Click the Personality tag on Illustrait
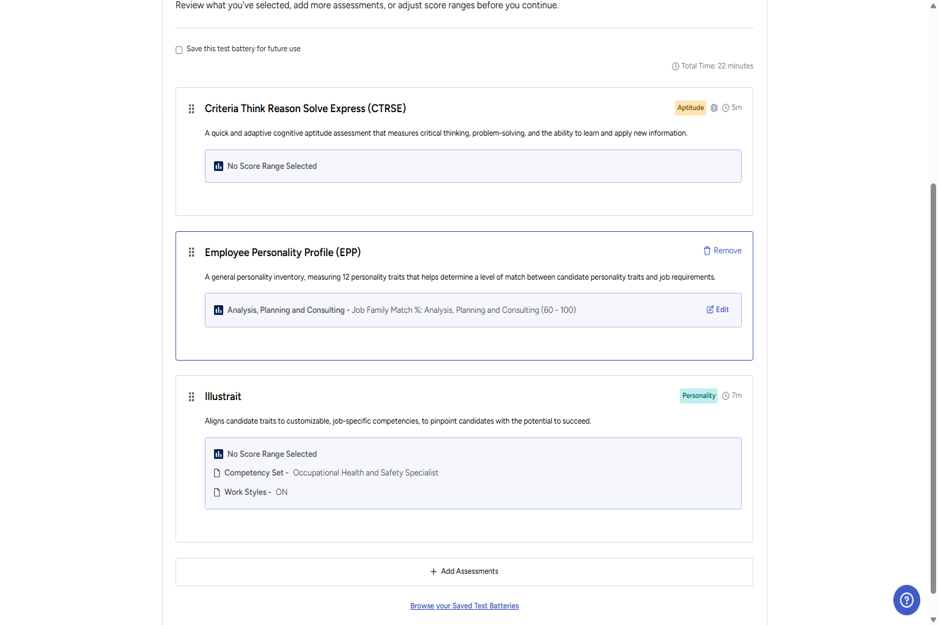This screenshot has width=938, height=625. 699,396
